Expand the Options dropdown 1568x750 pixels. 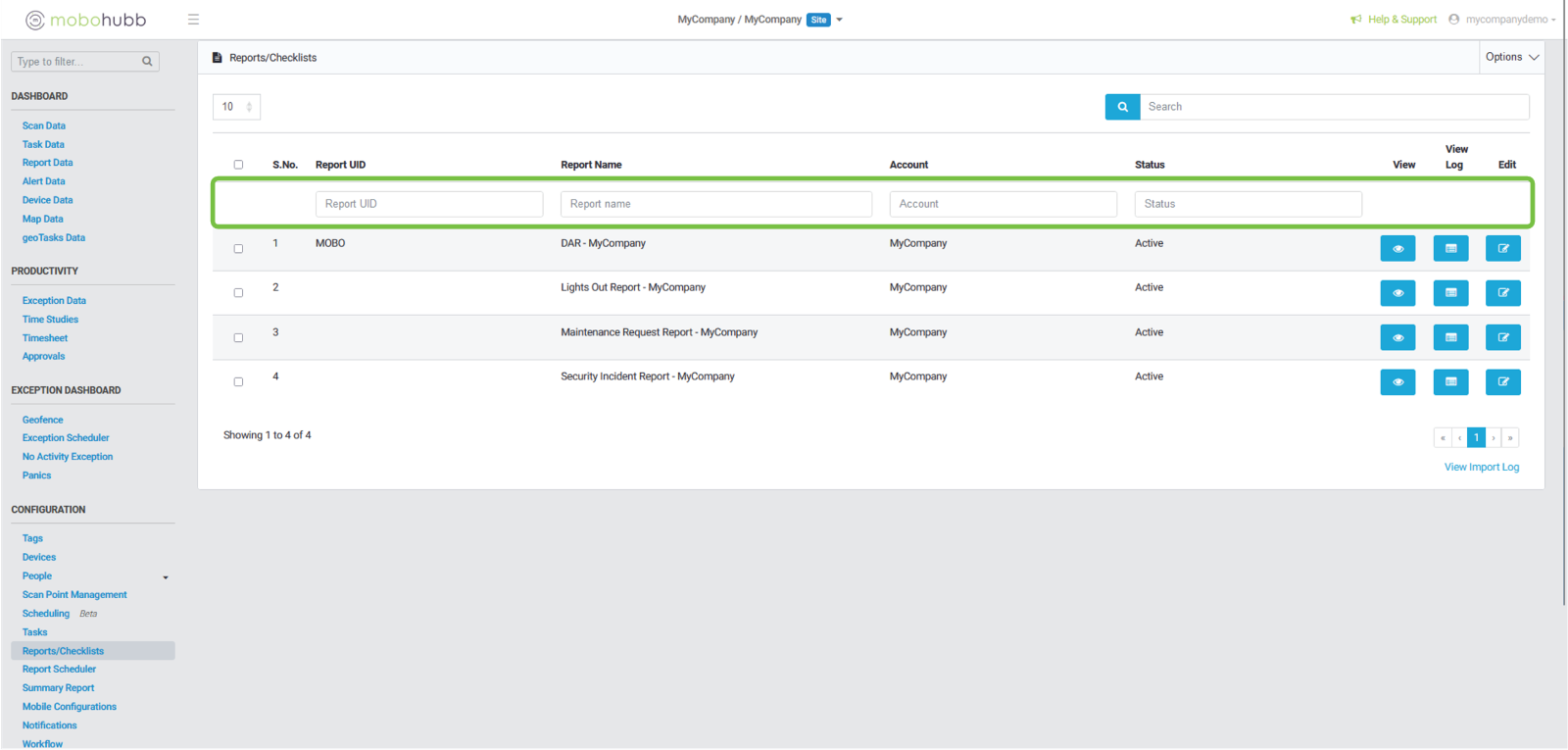tap(1511, 57)
